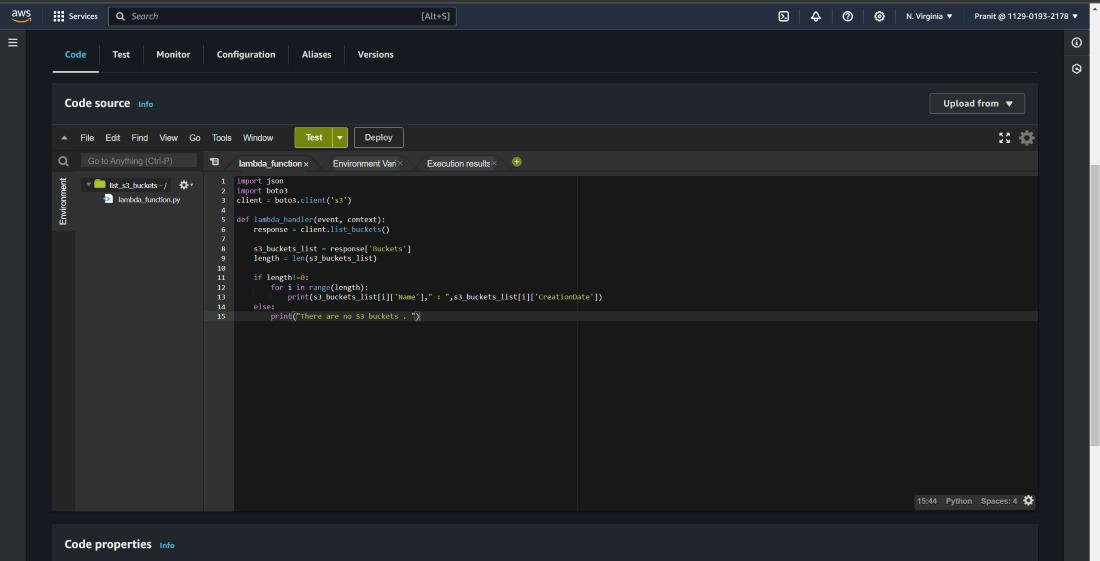
Task: Switch to the Configuration tab
Action: pyautogui.click(x=246, y=55)
